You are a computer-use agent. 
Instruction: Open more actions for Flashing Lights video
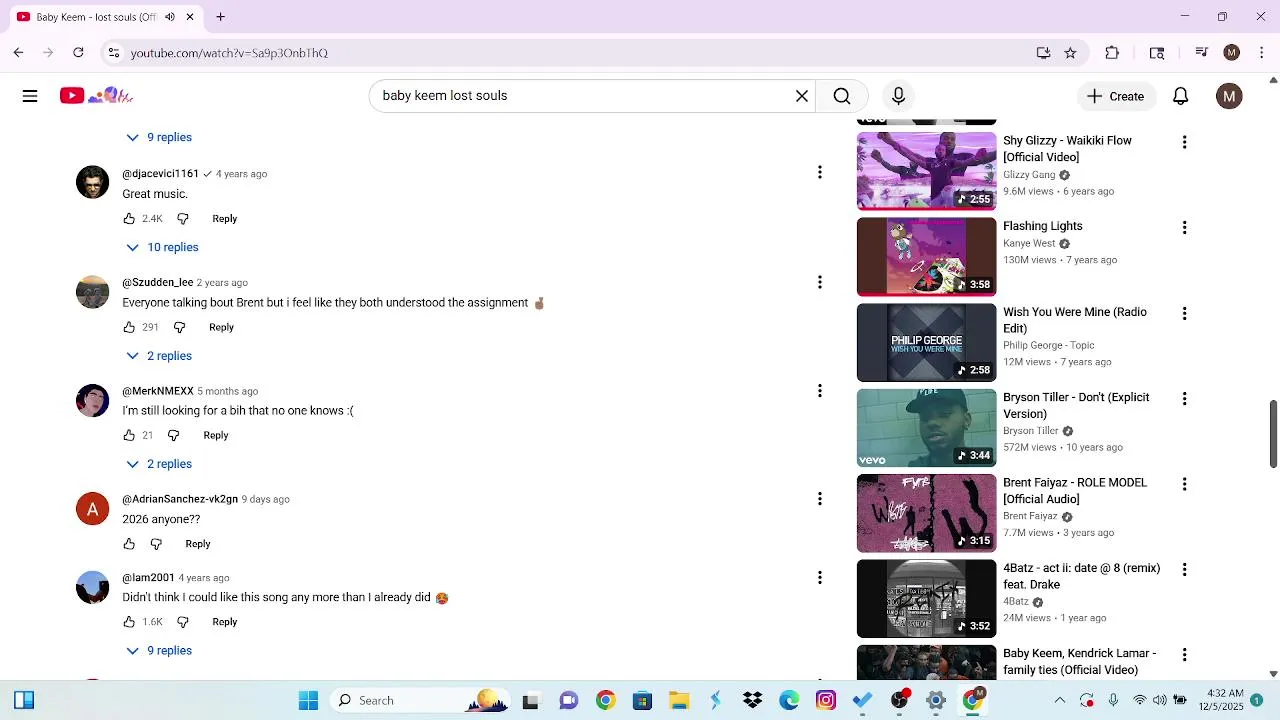tap(1185, 228)
